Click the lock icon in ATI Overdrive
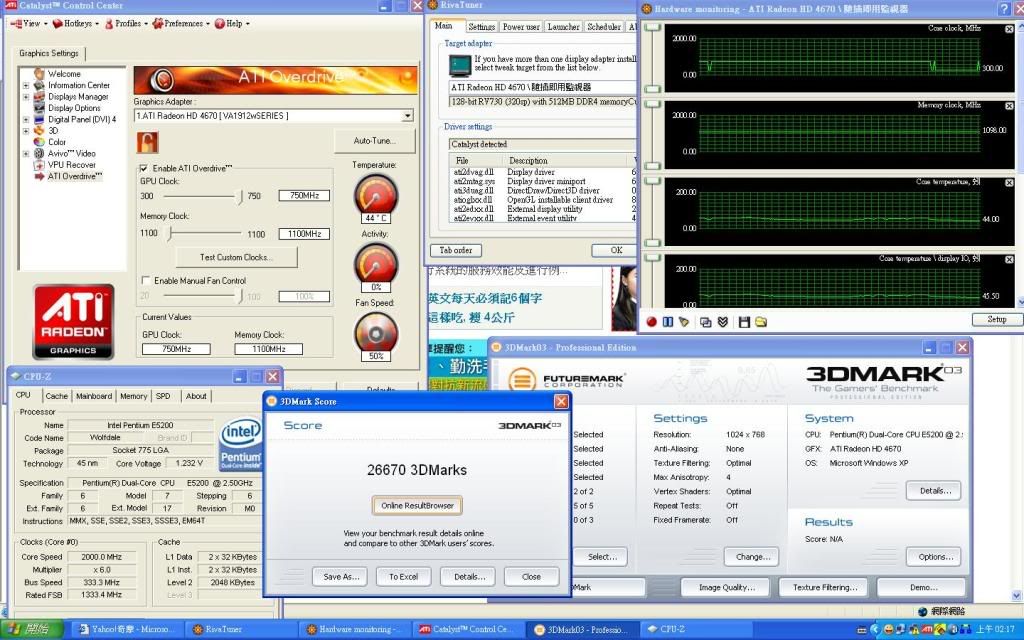This screenshot has height=640, width=1024. point(148,142)
